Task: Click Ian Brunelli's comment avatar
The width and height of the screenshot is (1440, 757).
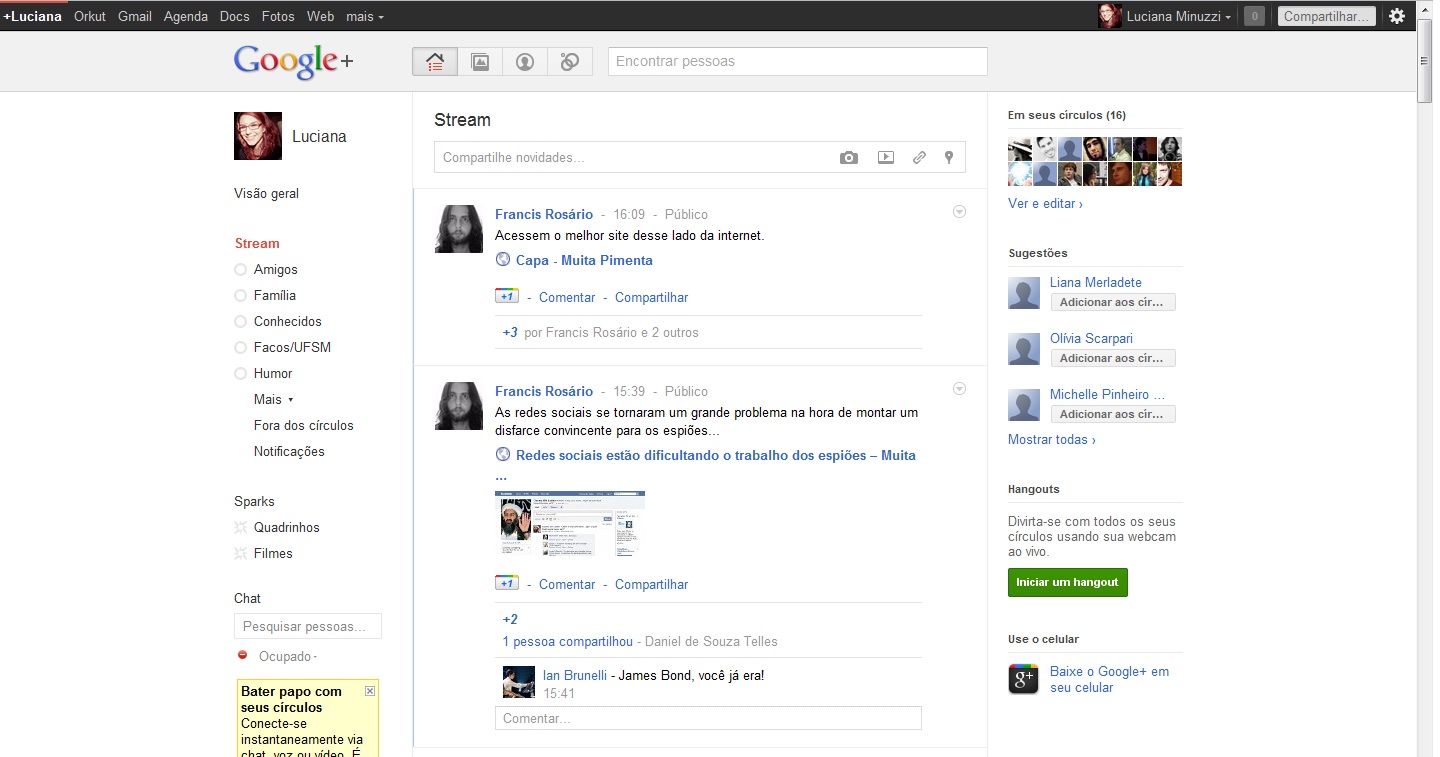Action: point(519,682)
